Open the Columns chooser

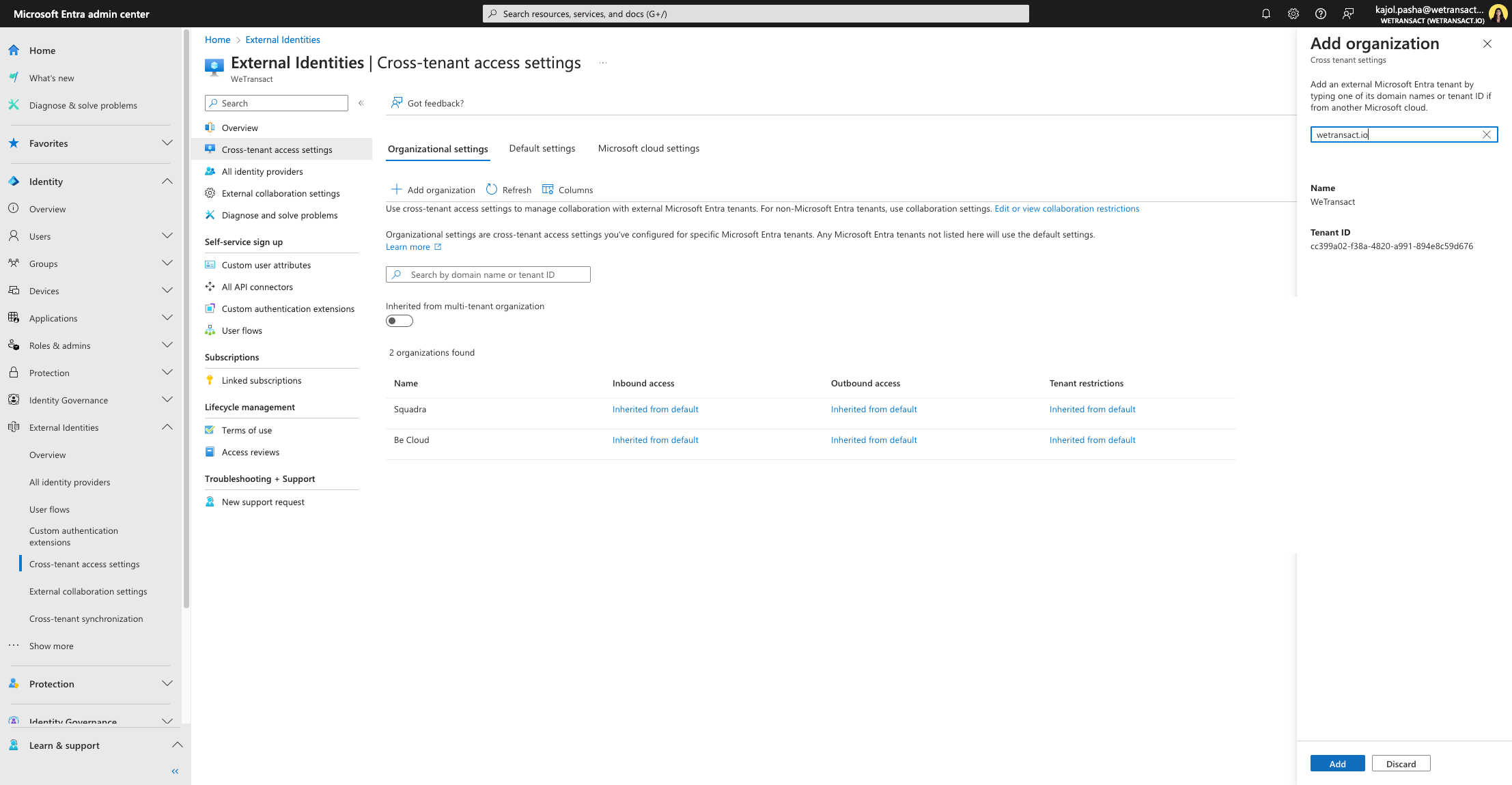[568, 190]
